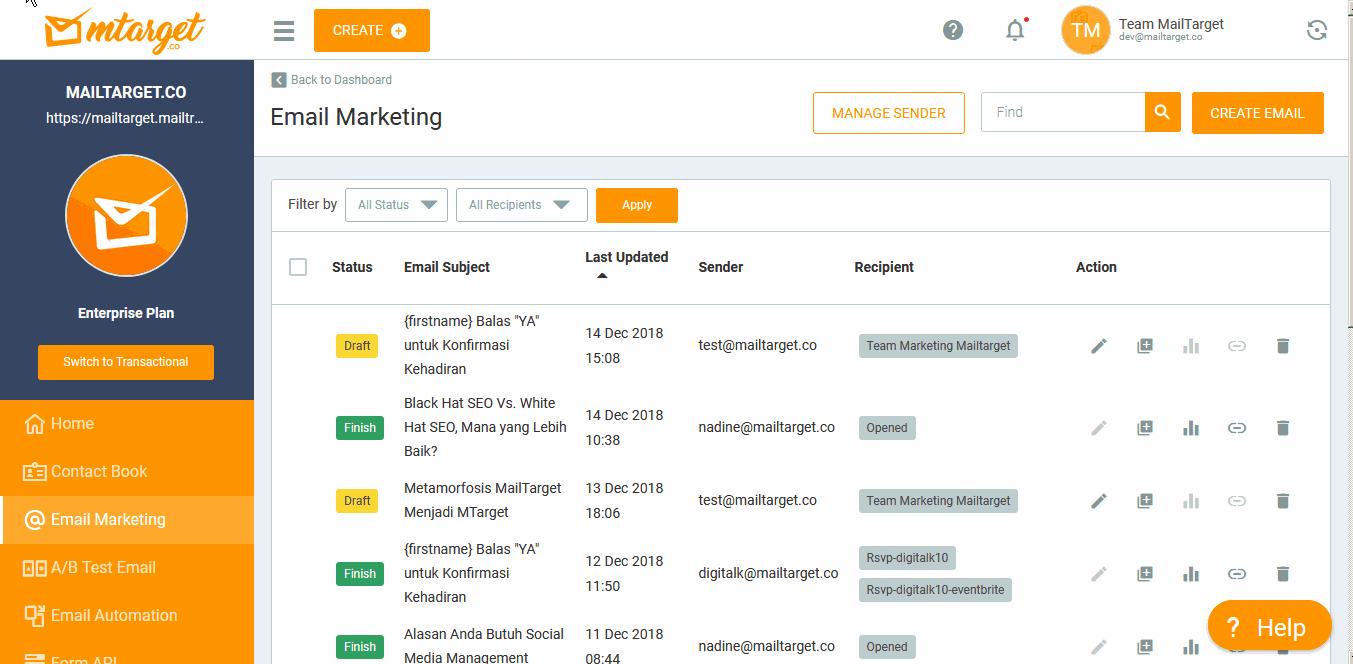Click the refresh sync icon in header
Image resolution: width=1353 pixels, height=664 pixels.
1317,30
